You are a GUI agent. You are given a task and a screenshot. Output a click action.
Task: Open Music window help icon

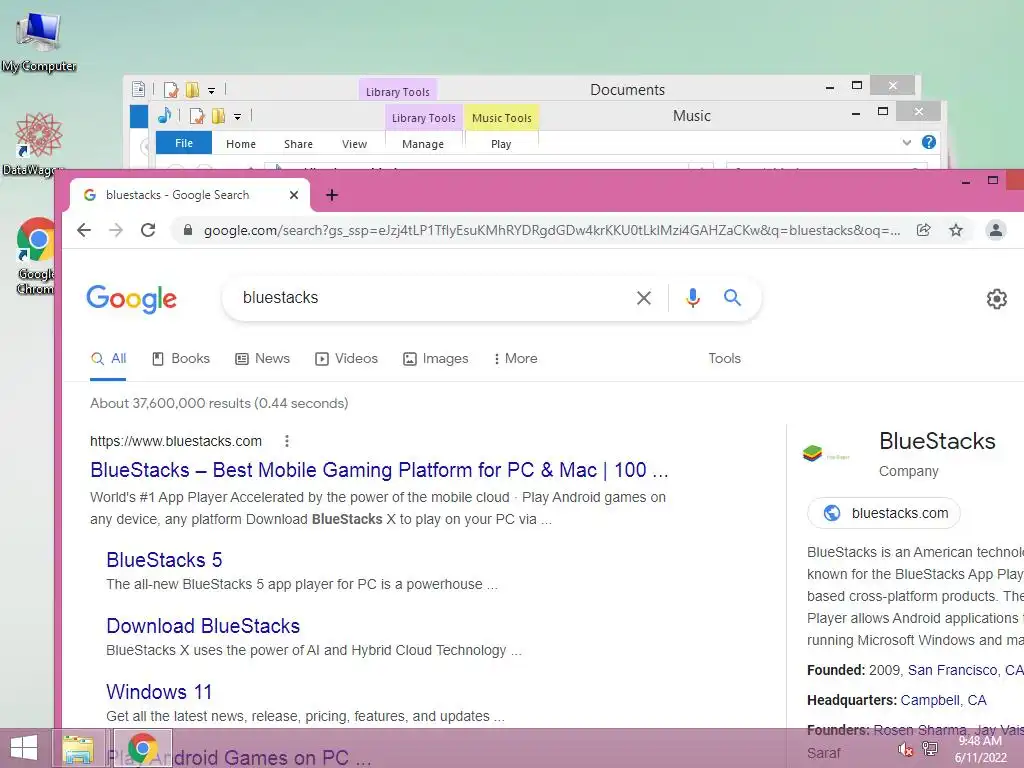929,142
